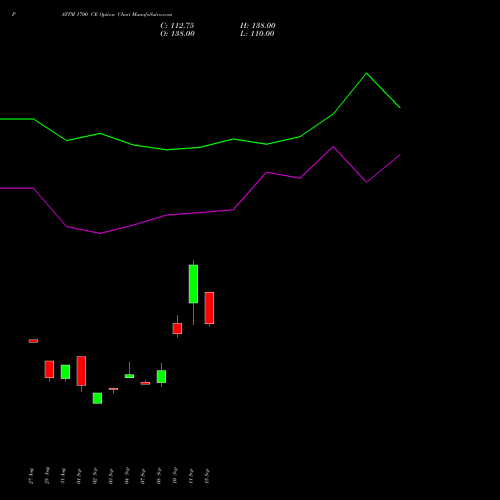Click the long red candlestick above 01 Sep
The width and height of the screenshot is (500, 500).
coord(81,371)
